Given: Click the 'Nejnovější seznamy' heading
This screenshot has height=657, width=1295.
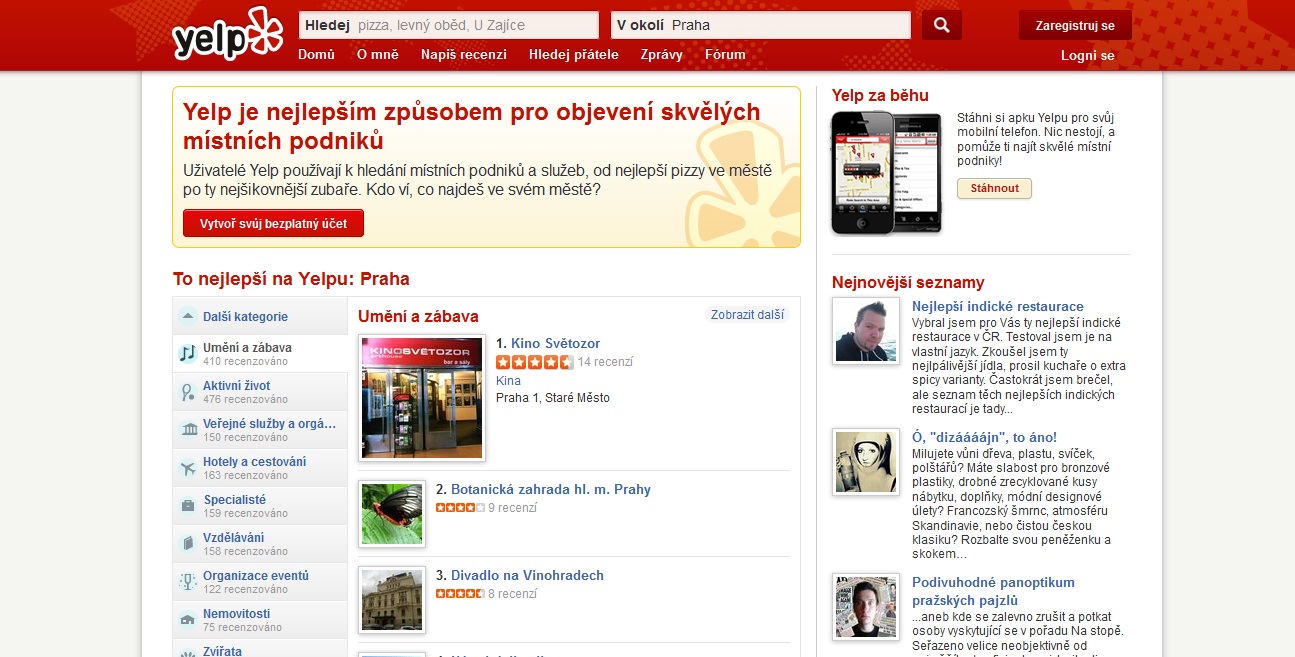Looking at the screenshot, I should pyautogui.click(x=908, y=283).
